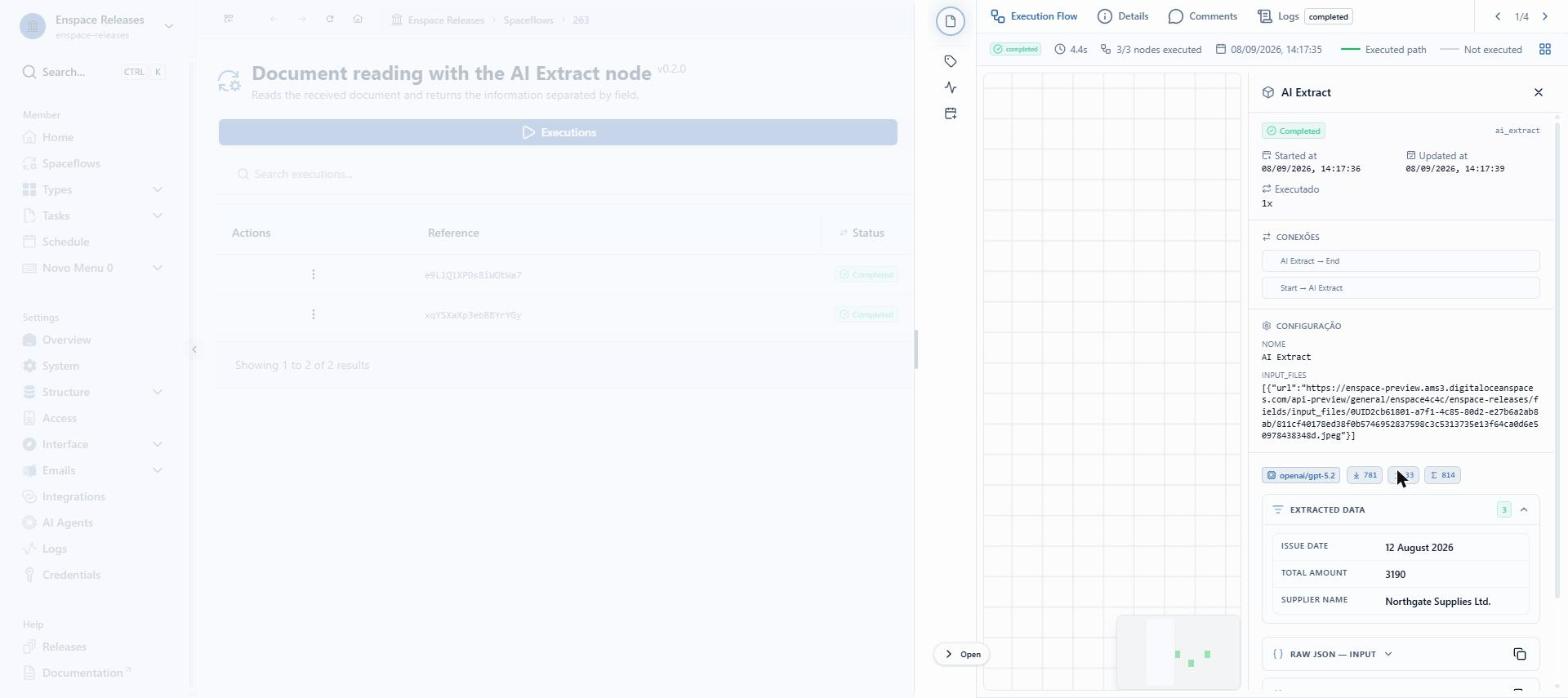Image resolution: width=1568 pixels, height=698 pixels.
Task: Click the reload icon in toolbar
Action: pyautogui.click(x=330, y=19)
